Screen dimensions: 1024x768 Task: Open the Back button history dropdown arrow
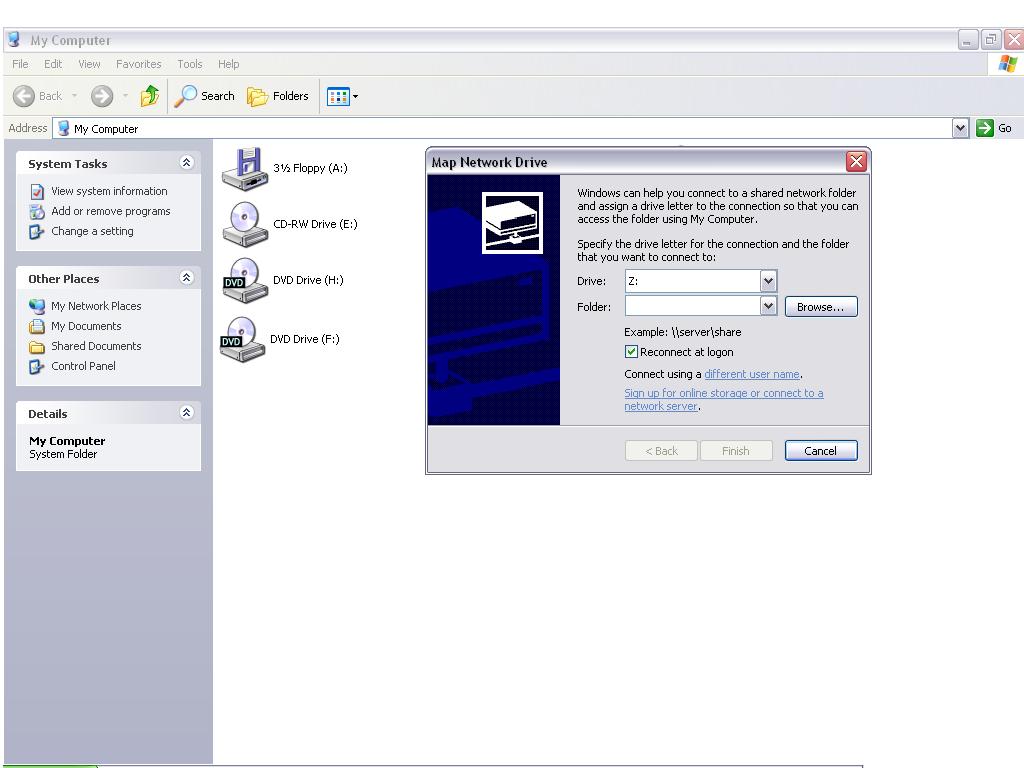(x=74, y=97)
